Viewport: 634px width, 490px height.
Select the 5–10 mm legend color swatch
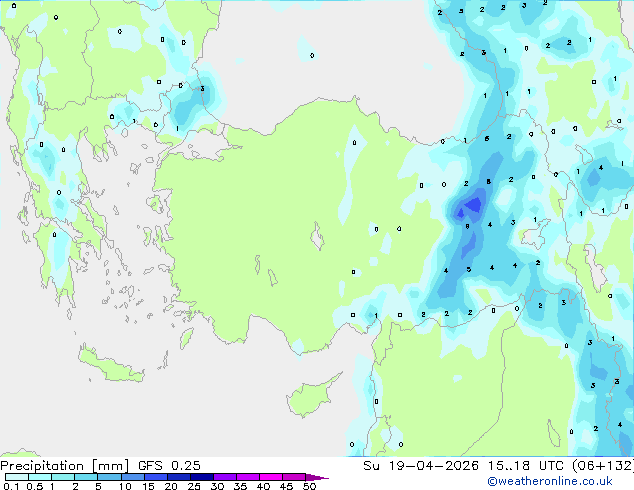109,477
